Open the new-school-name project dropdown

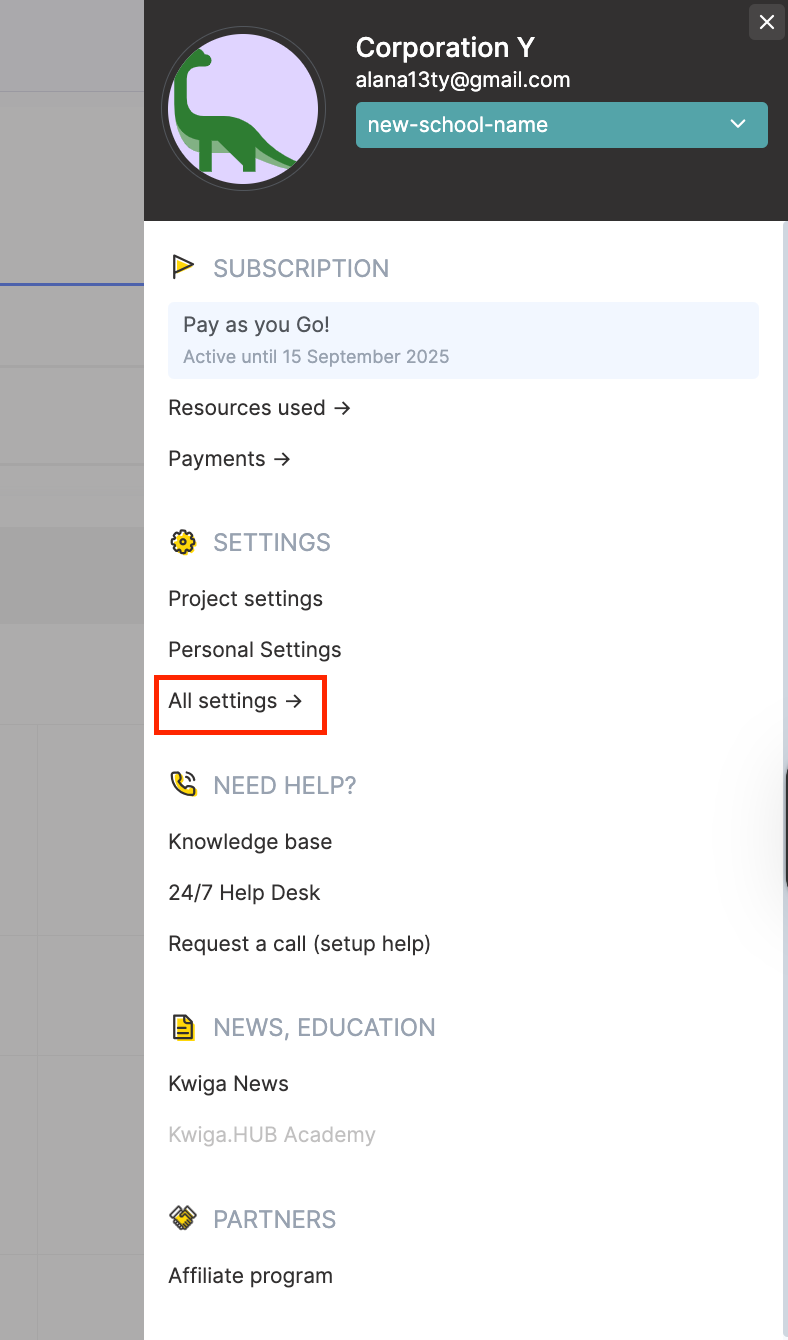(x=561, y=125)
